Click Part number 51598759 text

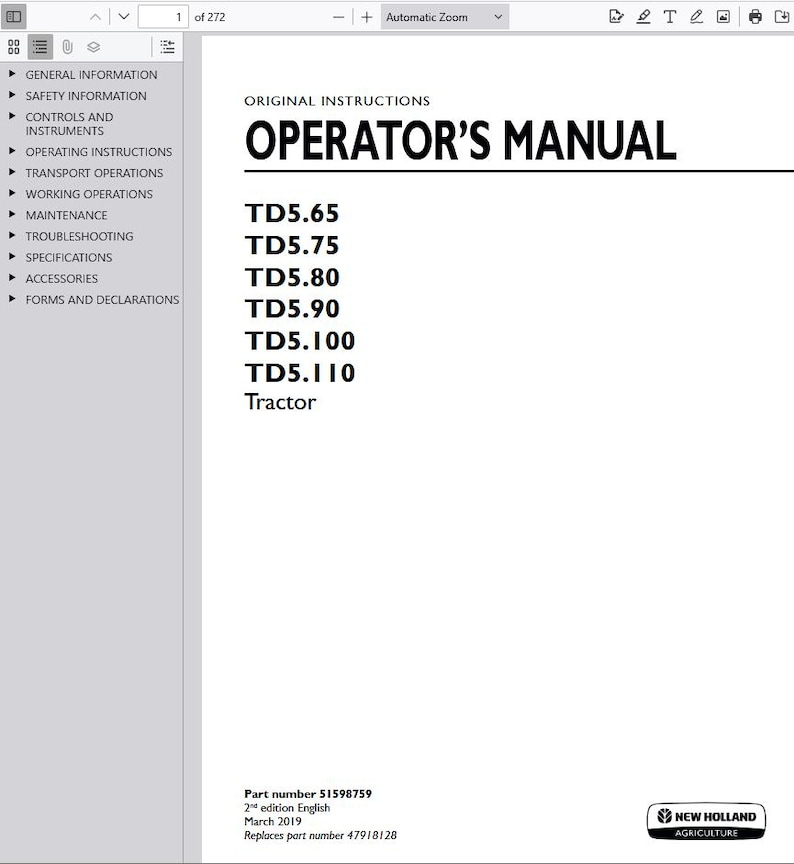(x=308, y=794)
